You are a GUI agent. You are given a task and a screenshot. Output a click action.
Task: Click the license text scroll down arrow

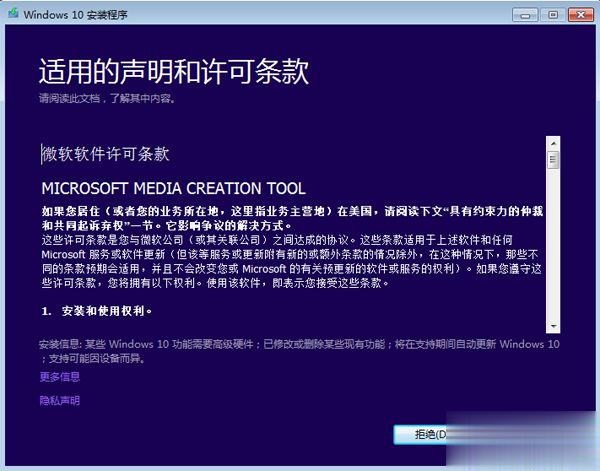click(x=553, y=326)
